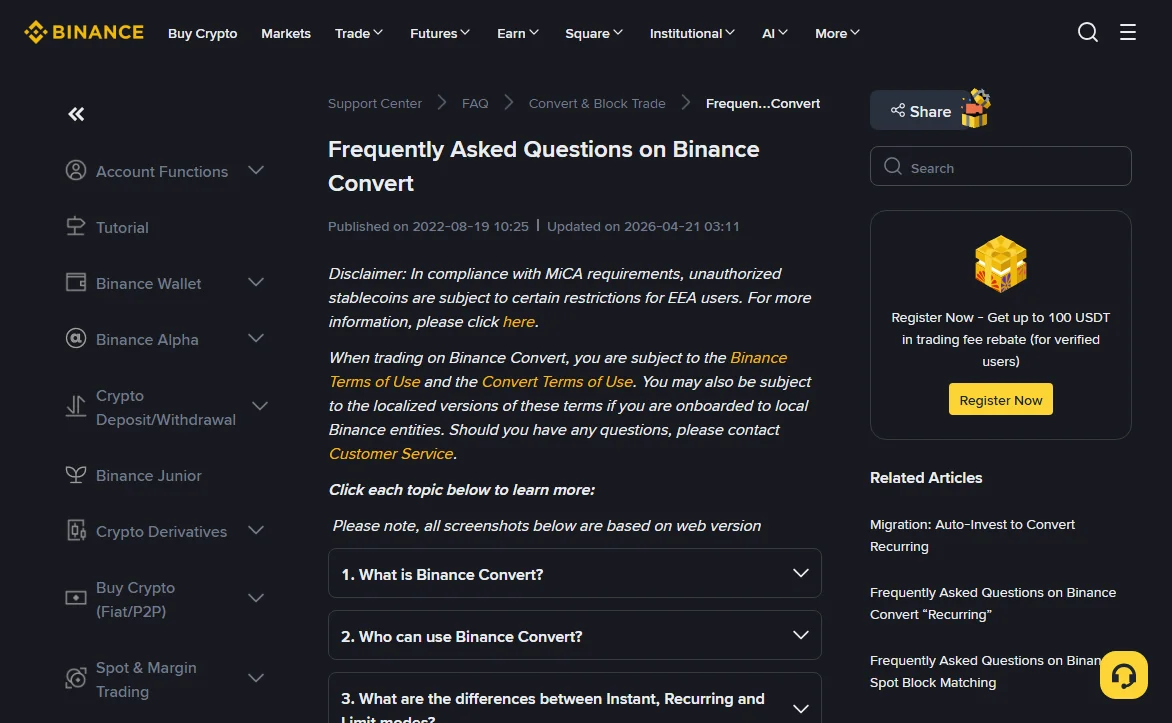Go to FAQ breadcrumb
This screenshot has height=723, width=1172.
pyautogui.click(x=475, y=103)
